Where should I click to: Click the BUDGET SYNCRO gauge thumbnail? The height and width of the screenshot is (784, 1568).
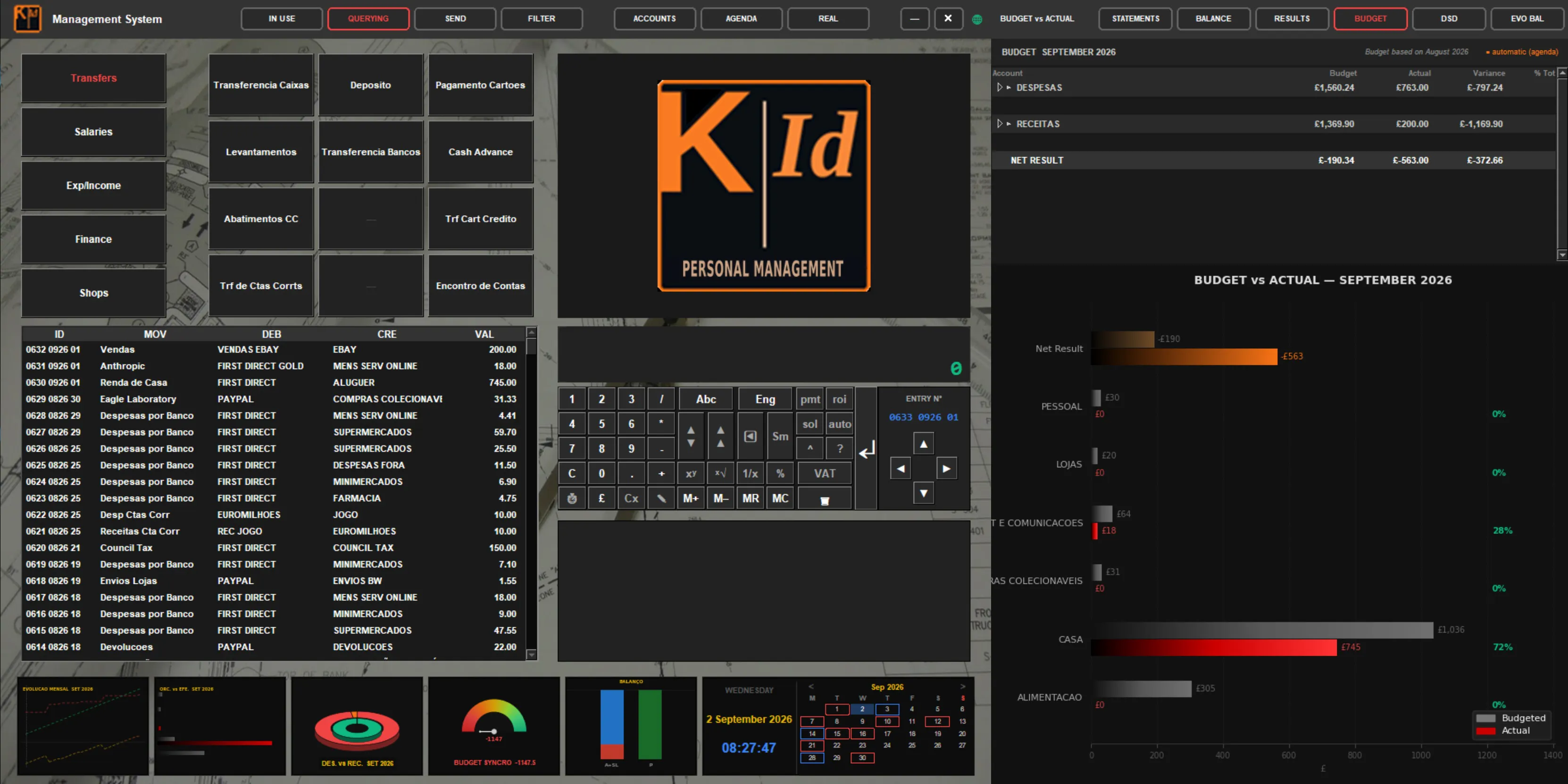click(x=493, y=725)
